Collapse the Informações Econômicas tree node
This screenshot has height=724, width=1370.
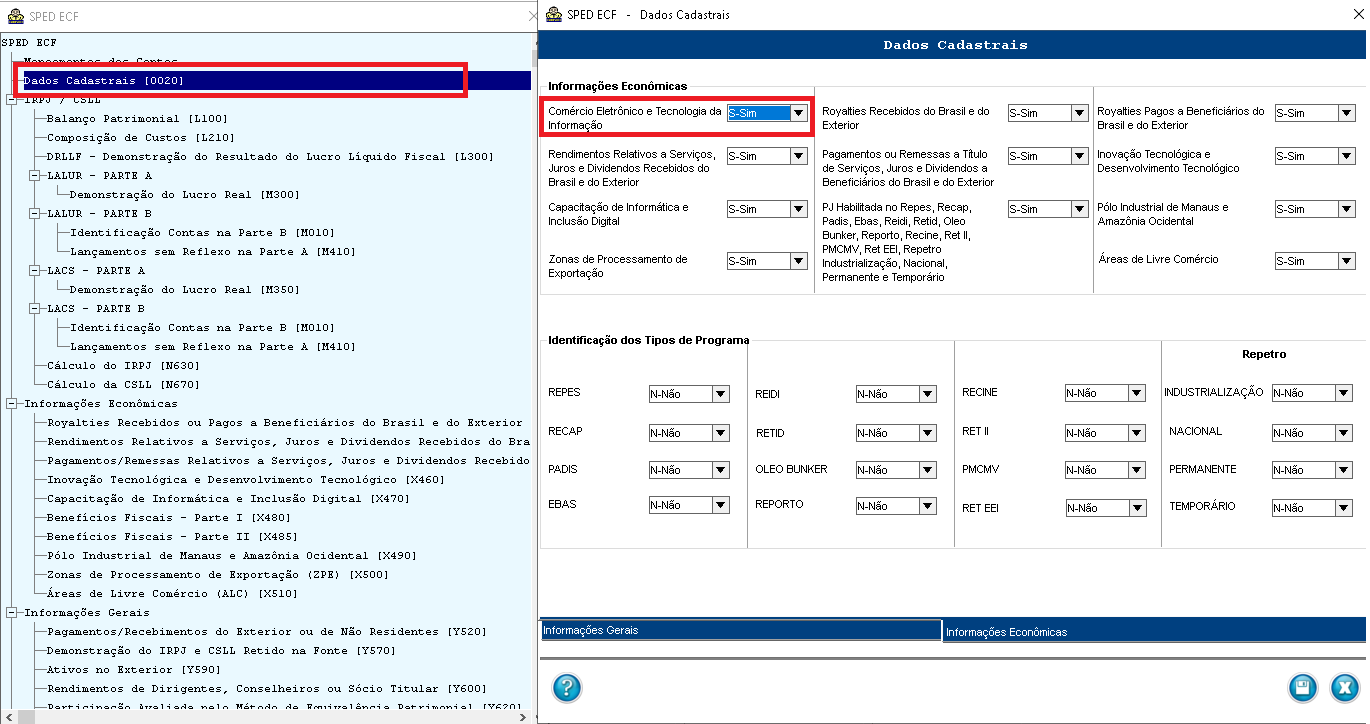[x=11, y=403]
